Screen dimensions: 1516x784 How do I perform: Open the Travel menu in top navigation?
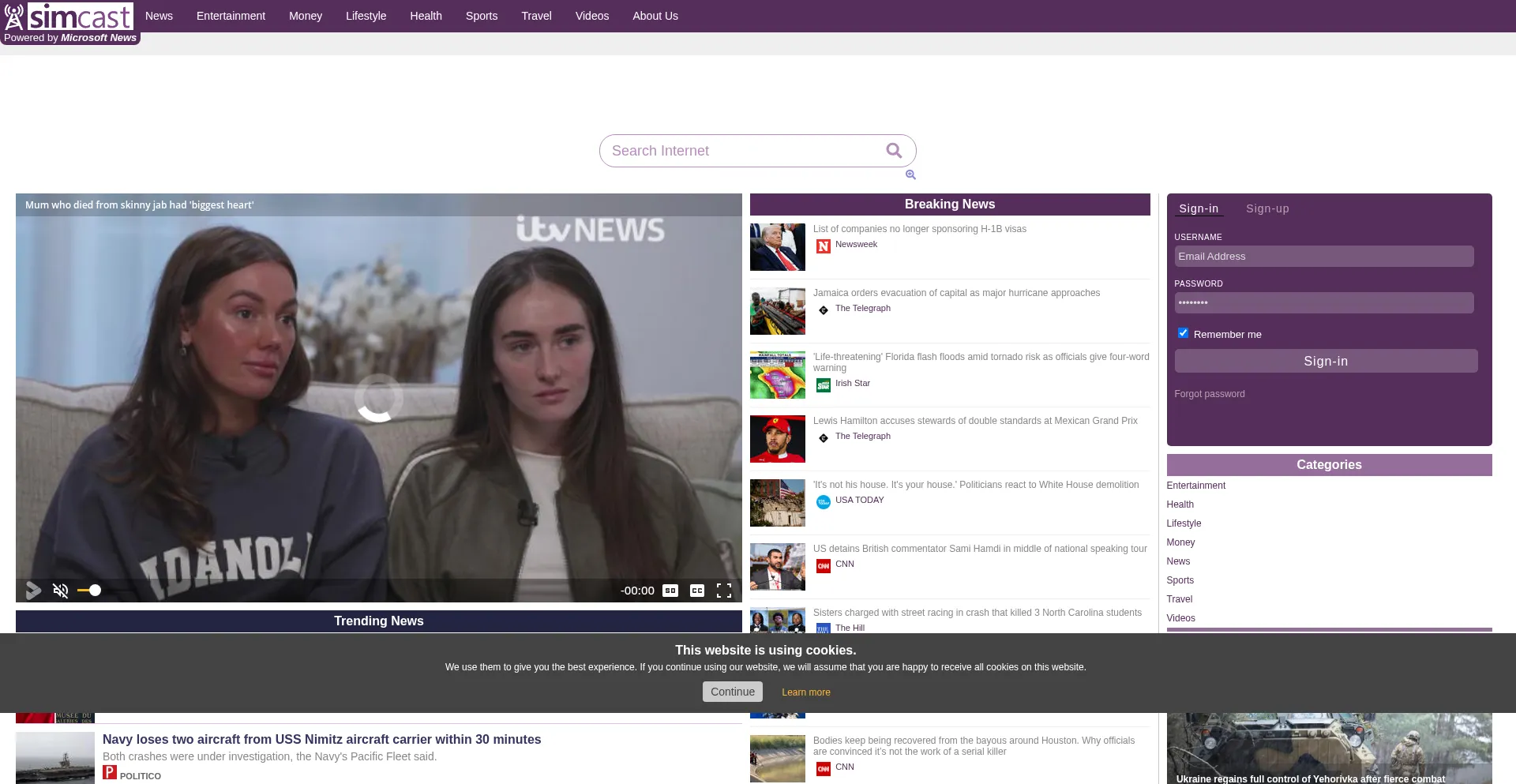point(536,16)
